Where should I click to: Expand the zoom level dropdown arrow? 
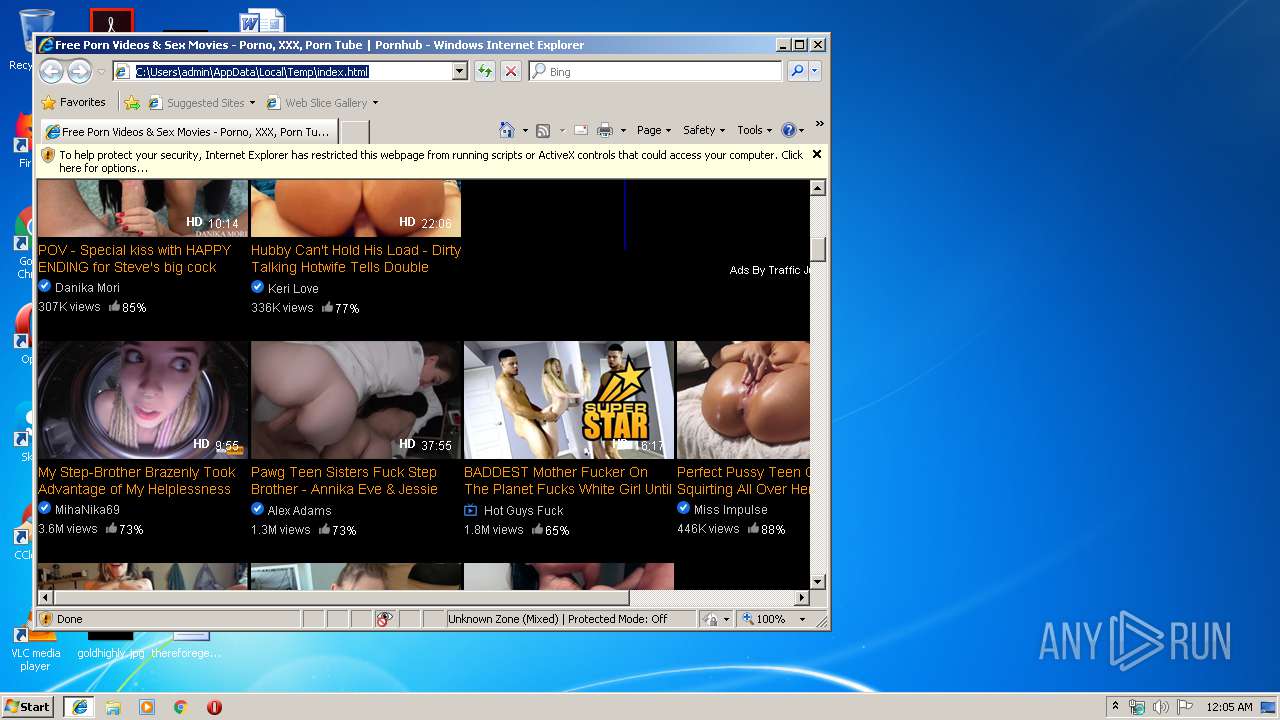click(x=802, y=619)
